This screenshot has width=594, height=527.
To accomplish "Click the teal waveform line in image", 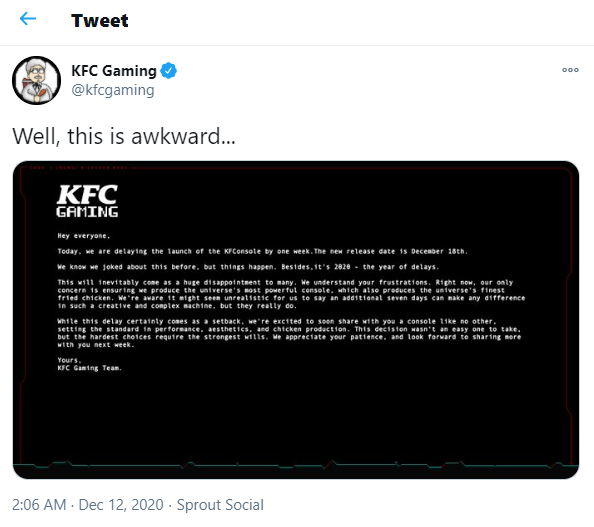I will 296,464.
